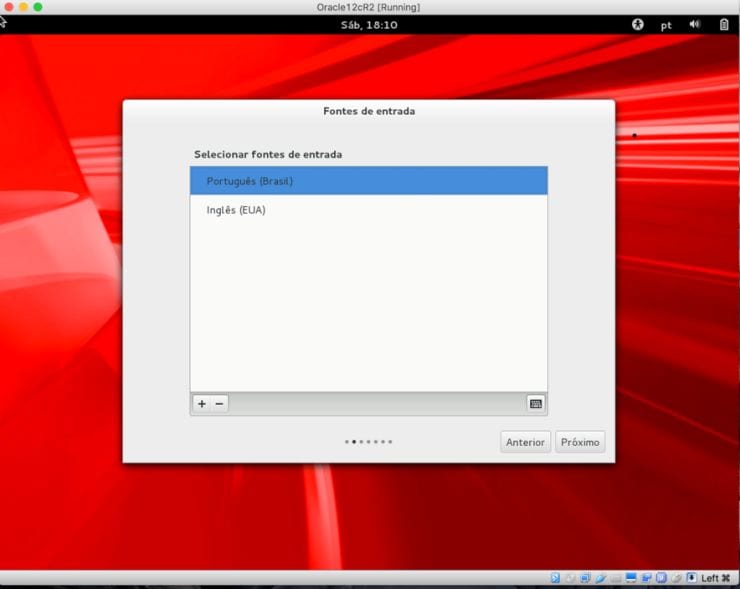Screen dimensions: 740x589
Task: Add a new input source with plus button
Action: (x=202, y=404)
